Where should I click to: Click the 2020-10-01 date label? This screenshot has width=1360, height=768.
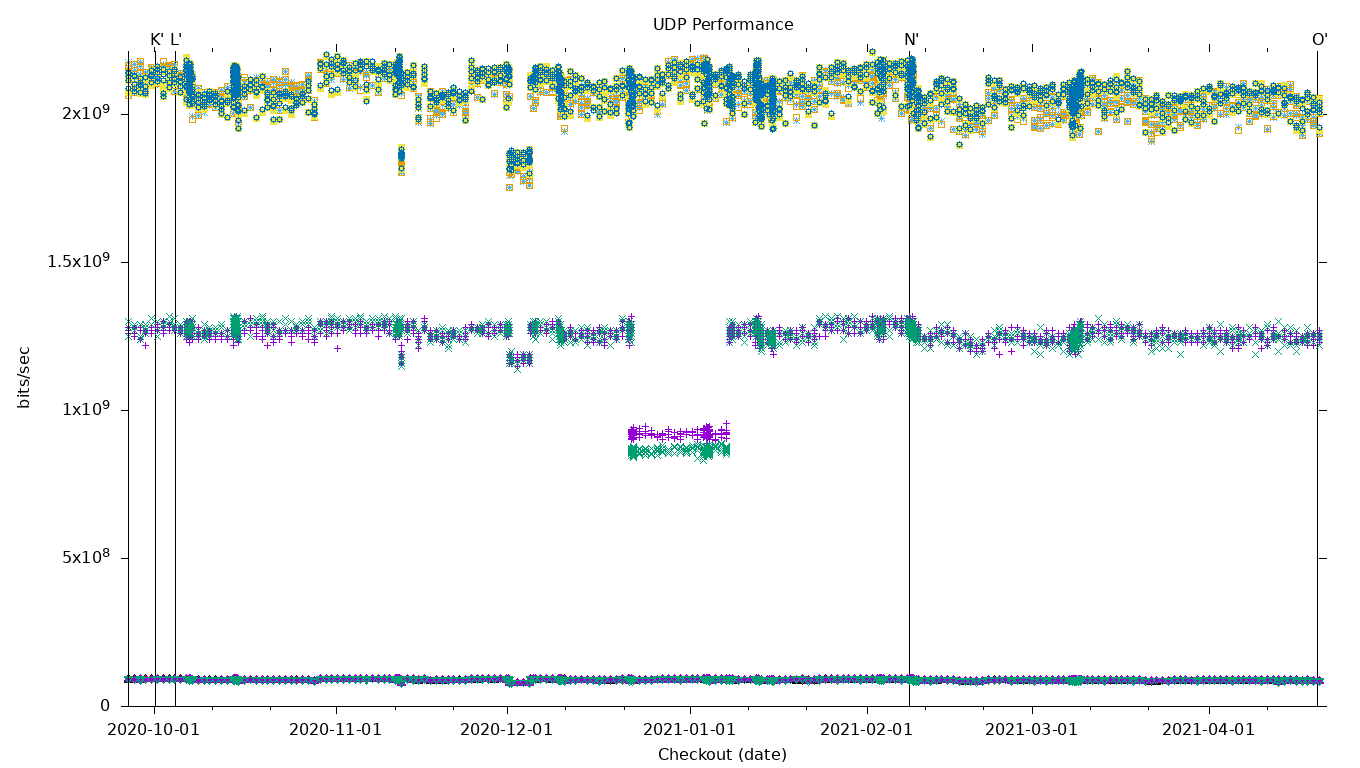click(154, 730)
